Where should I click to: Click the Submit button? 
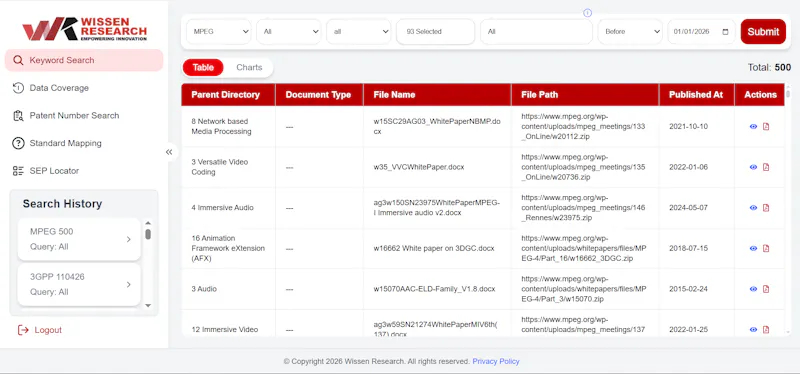(x=763, y=32)
